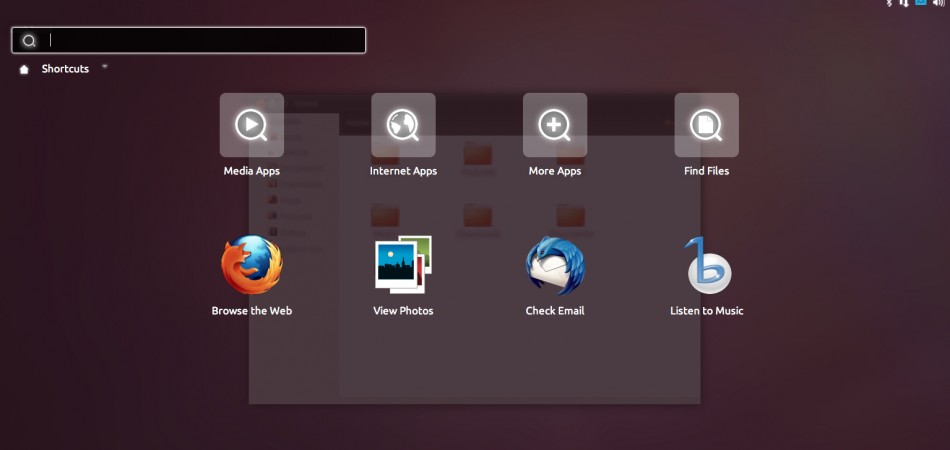Expand the dropdown arrow next to Shortcuts
Screen dimensions: 950x450
click(x=105, y=67)
